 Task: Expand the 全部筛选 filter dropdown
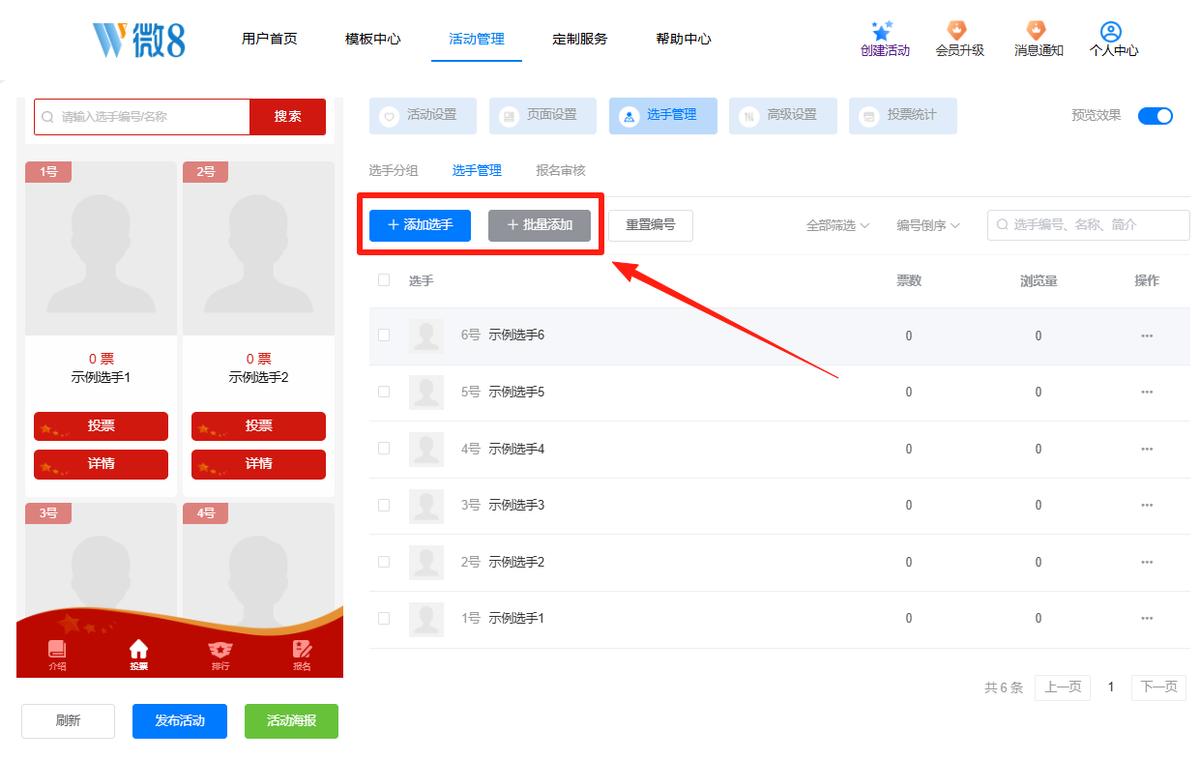(x=837, y=226)
